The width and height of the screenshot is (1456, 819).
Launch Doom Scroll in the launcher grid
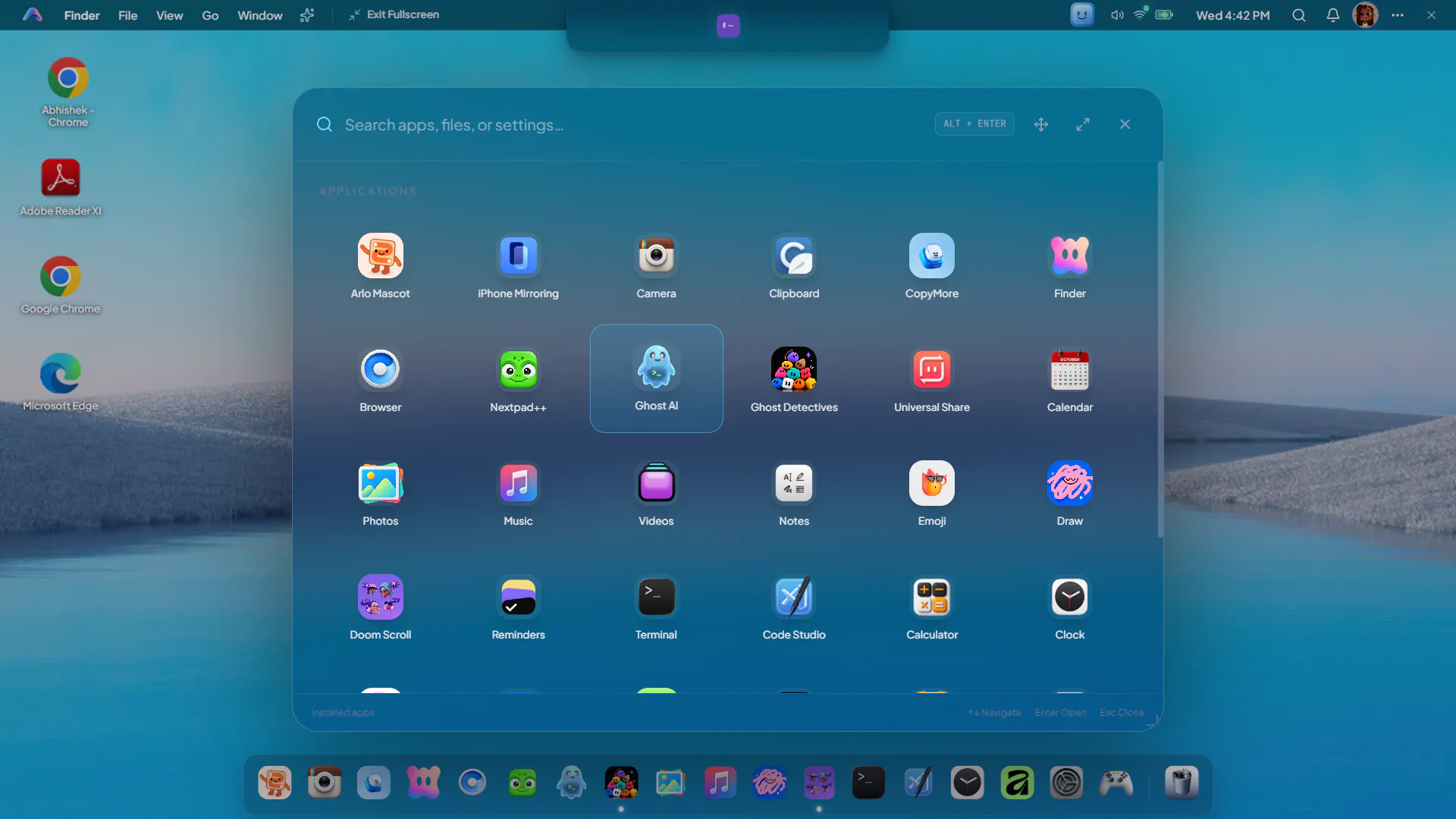coord(380,607)
